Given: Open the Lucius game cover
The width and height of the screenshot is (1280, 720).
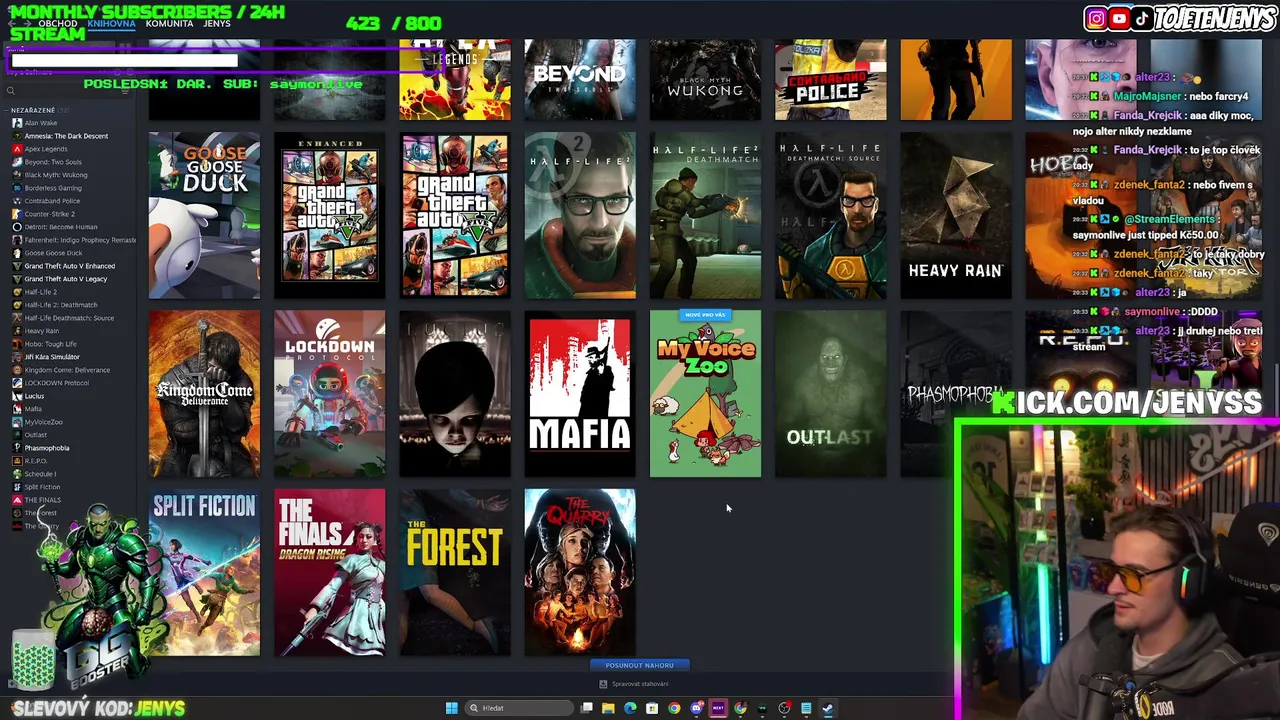Looking at the screenshot, I should tap(455, 394).
